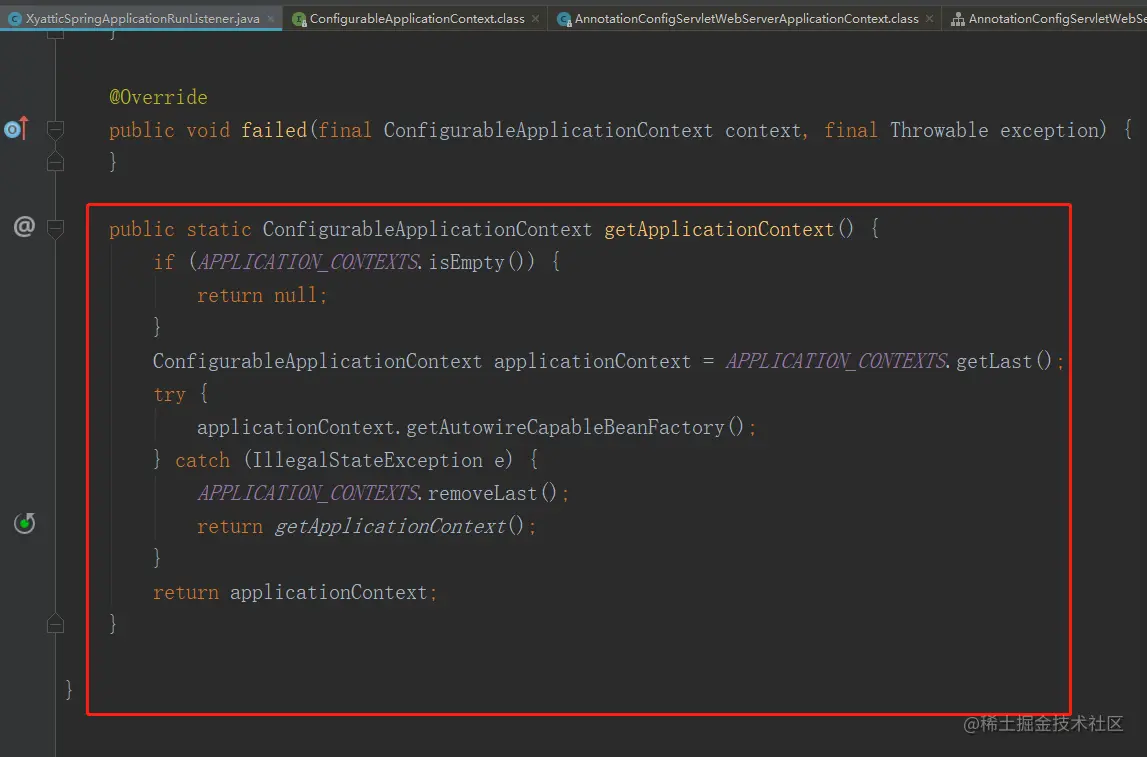Click the diagram icon on the last tab
Screen dimensions: 1147x757
coord(957,19)
